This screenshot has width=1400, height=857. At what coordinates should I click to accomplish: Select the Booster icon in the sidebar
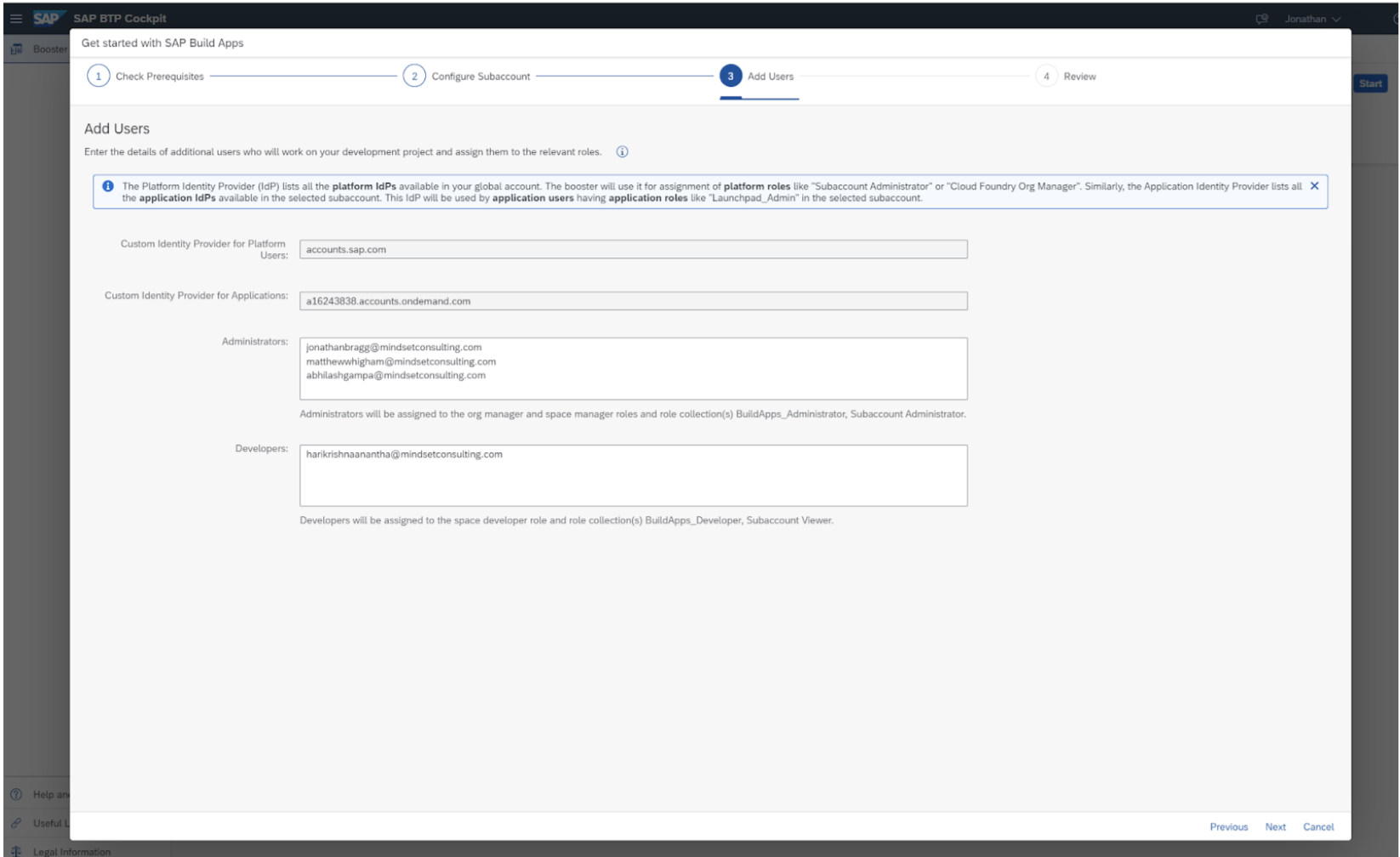[15, 48]
